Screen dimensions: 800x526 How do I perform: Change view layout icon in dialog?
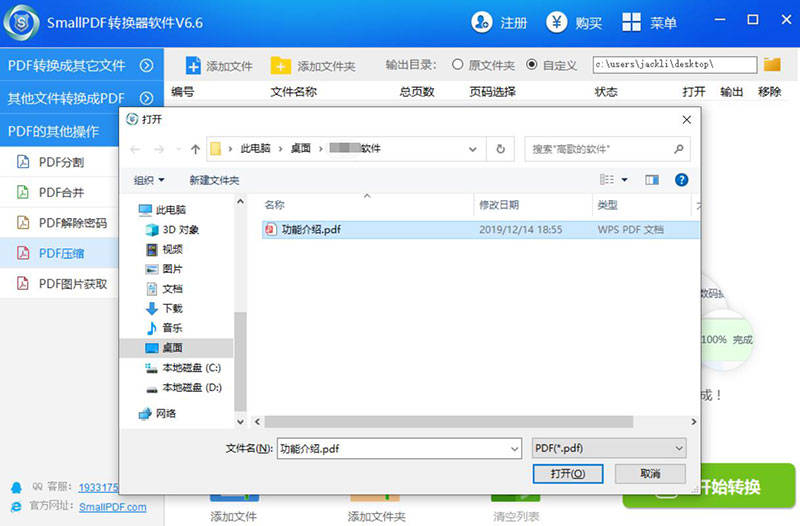click(607, 180)
